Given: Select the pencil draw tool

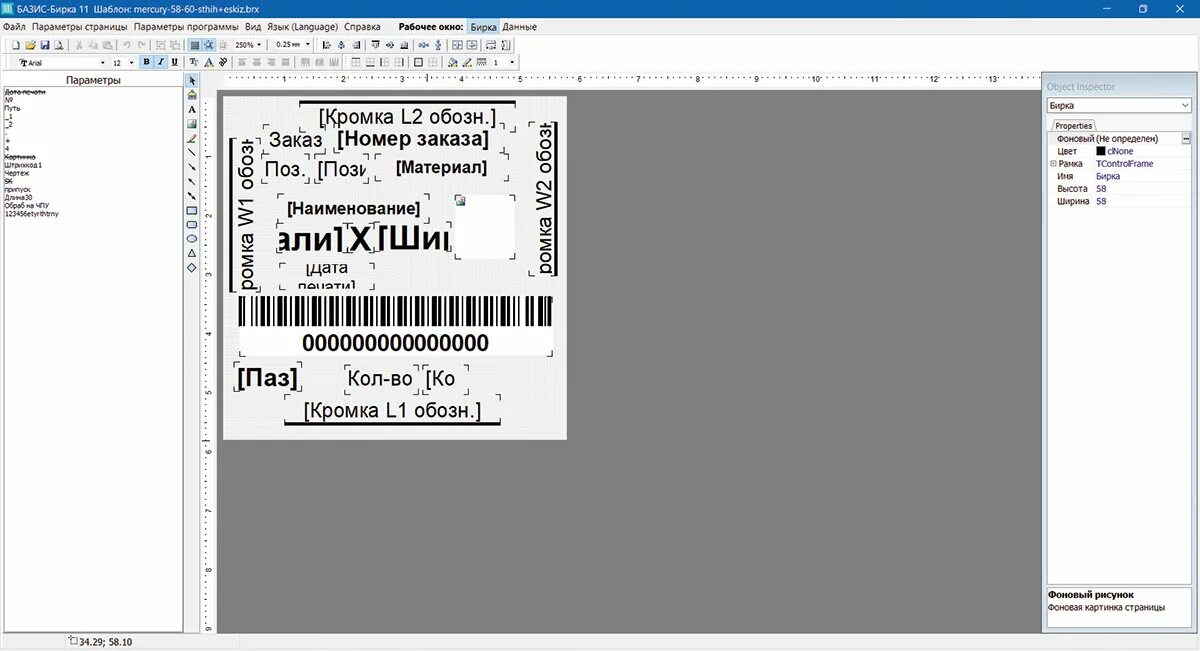Looking at the screenshot, I should (191, 137).
